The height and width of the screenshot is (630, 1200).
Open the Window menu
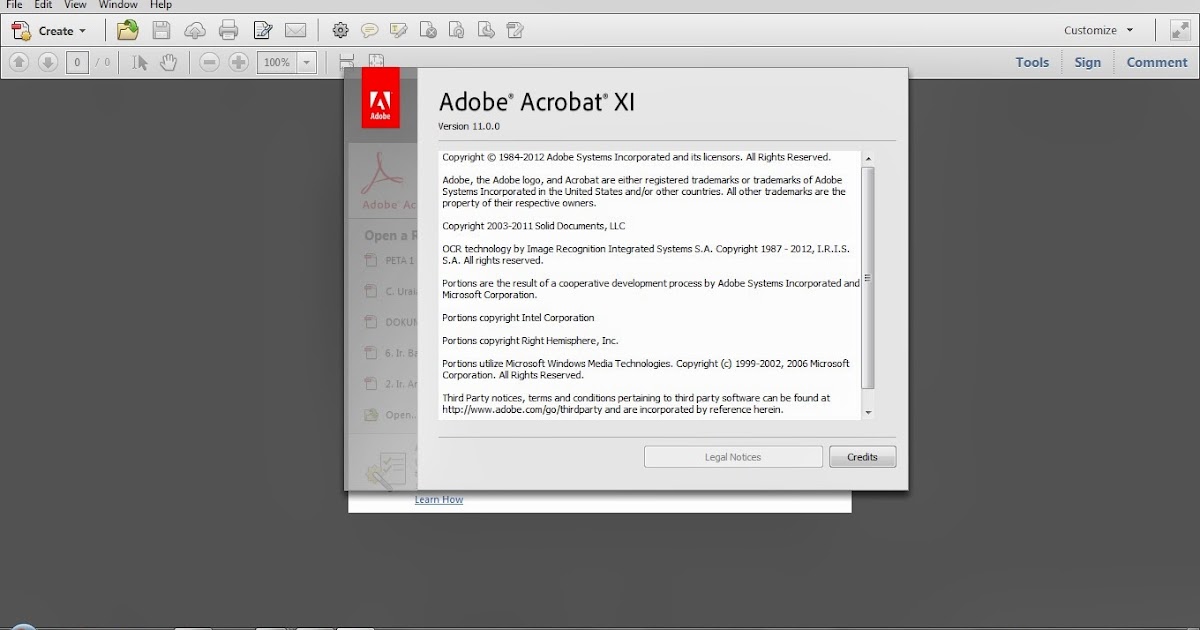[x=118, y=5]
